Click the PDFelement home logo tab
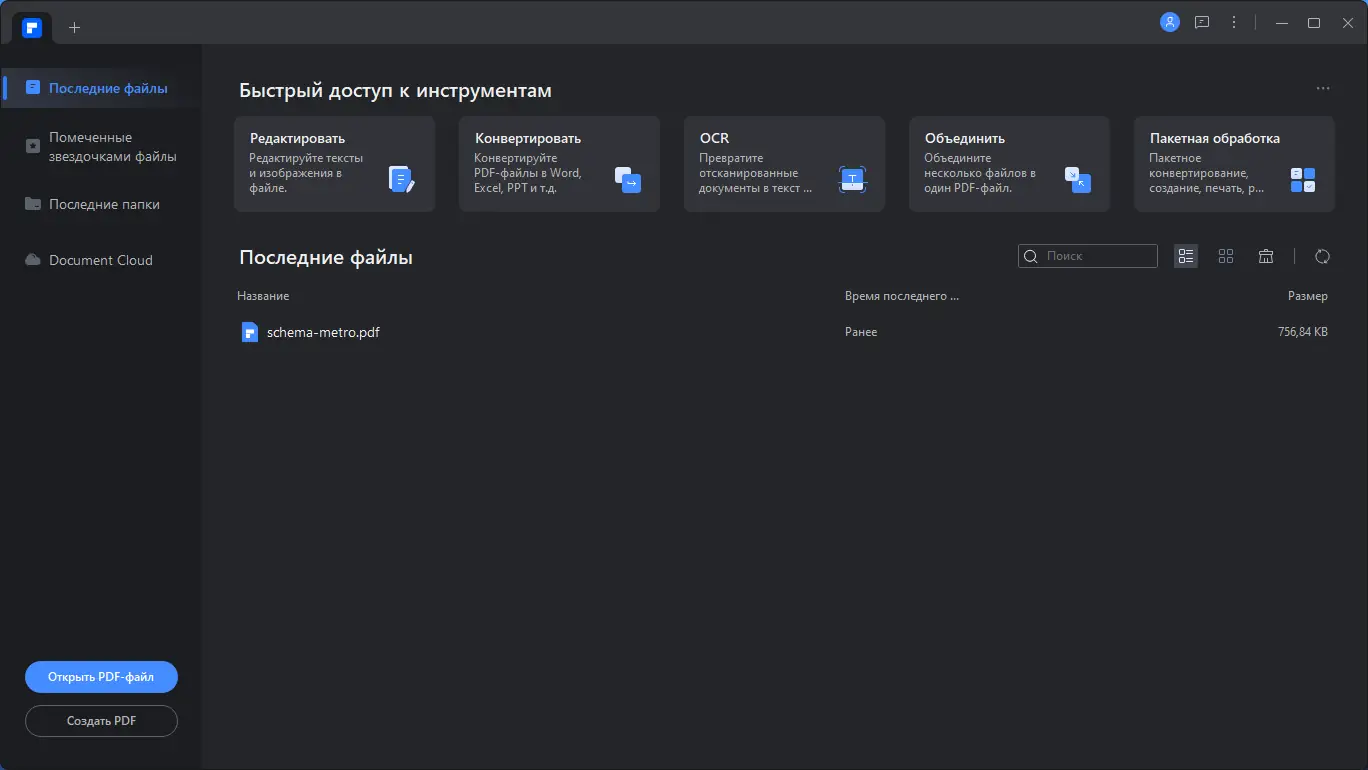 pos(32,27)
